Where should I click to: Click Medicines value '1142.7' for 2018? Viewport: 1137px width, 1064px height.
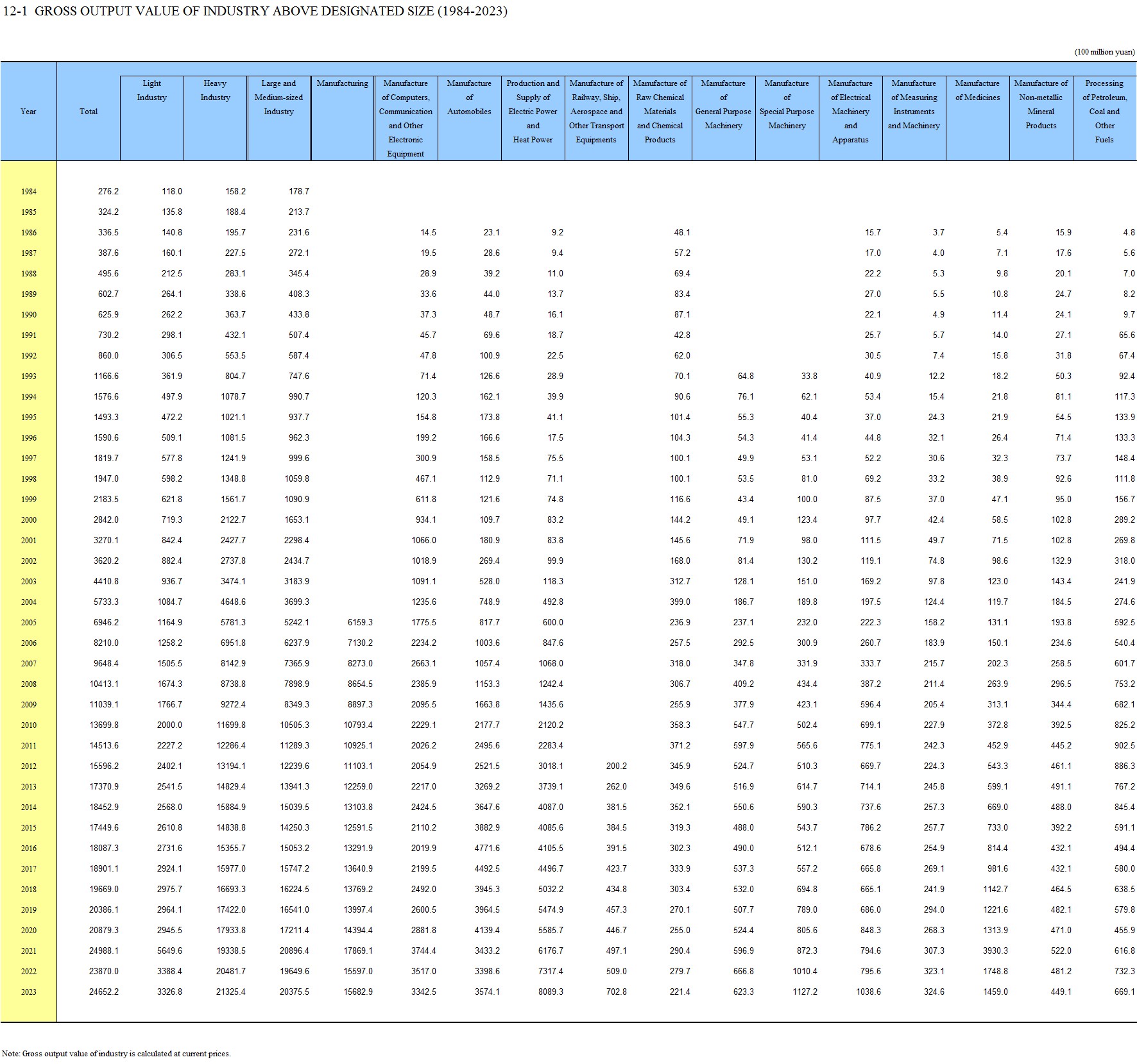[995, 889]
